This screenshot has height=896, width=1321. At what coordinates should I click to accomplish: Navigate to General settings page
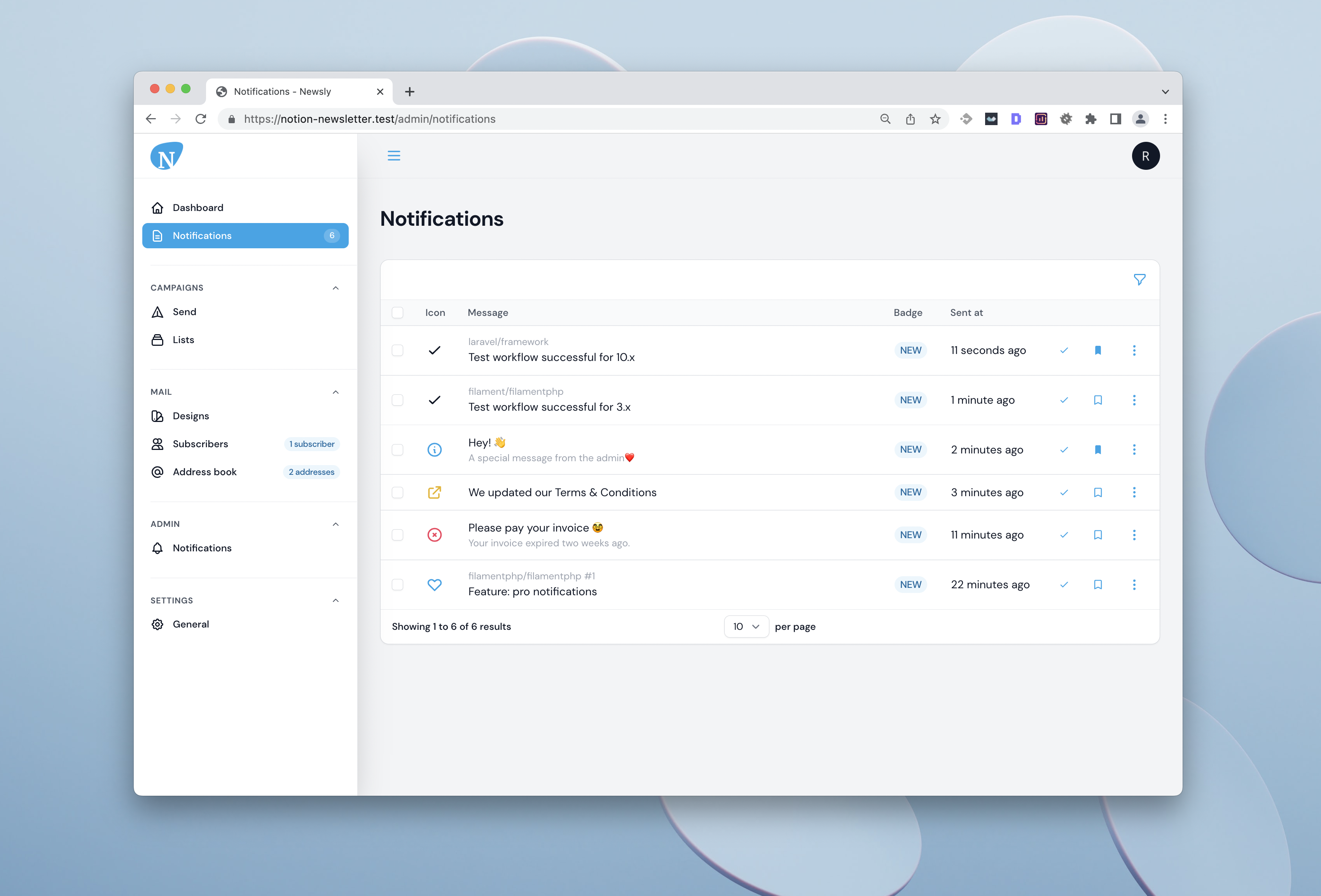tap(190, 623)
